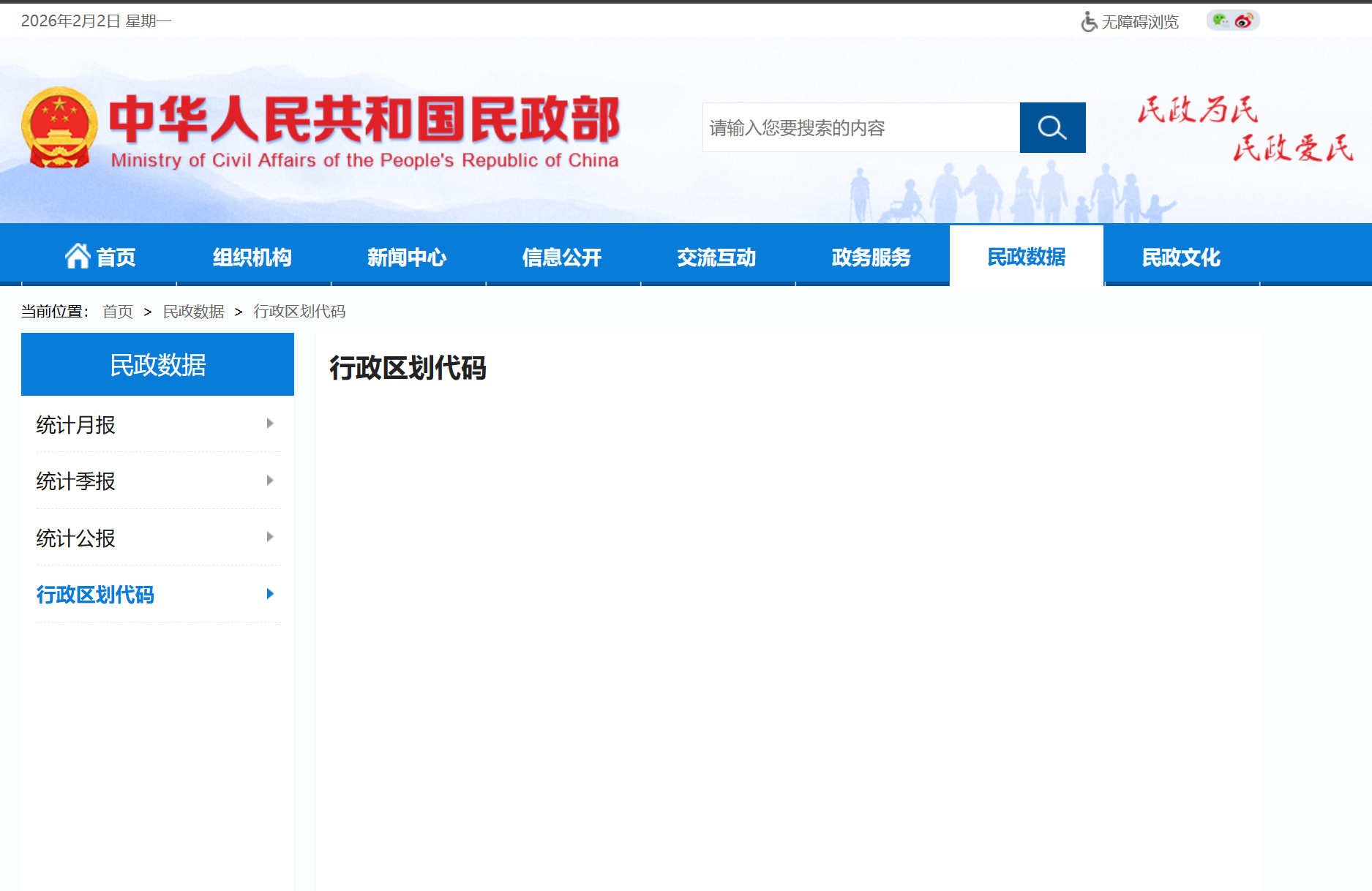Click the accessibility wheelchair icon

point(1089,22)
